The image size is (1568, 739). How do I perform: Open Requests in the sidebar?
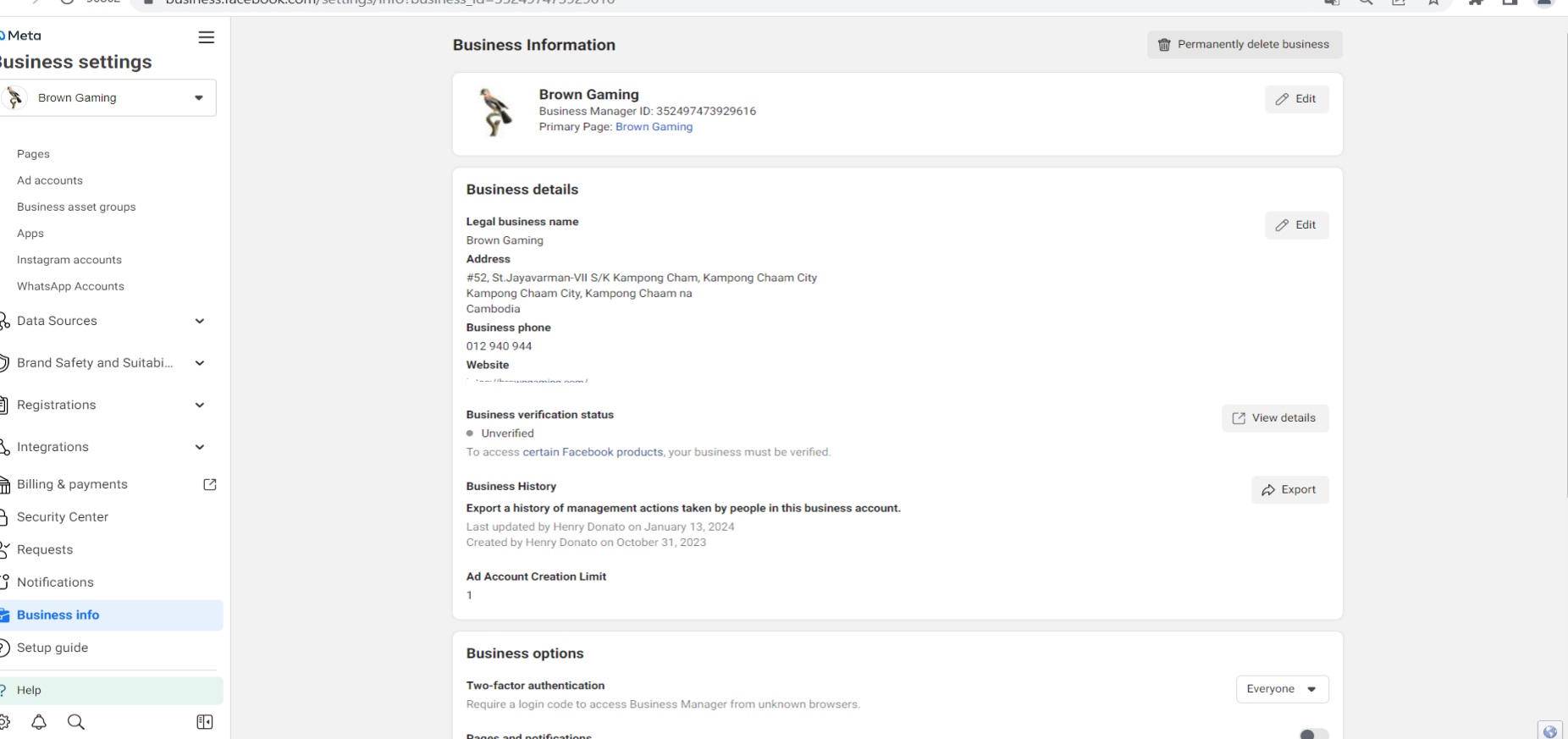tap(45, 549)
